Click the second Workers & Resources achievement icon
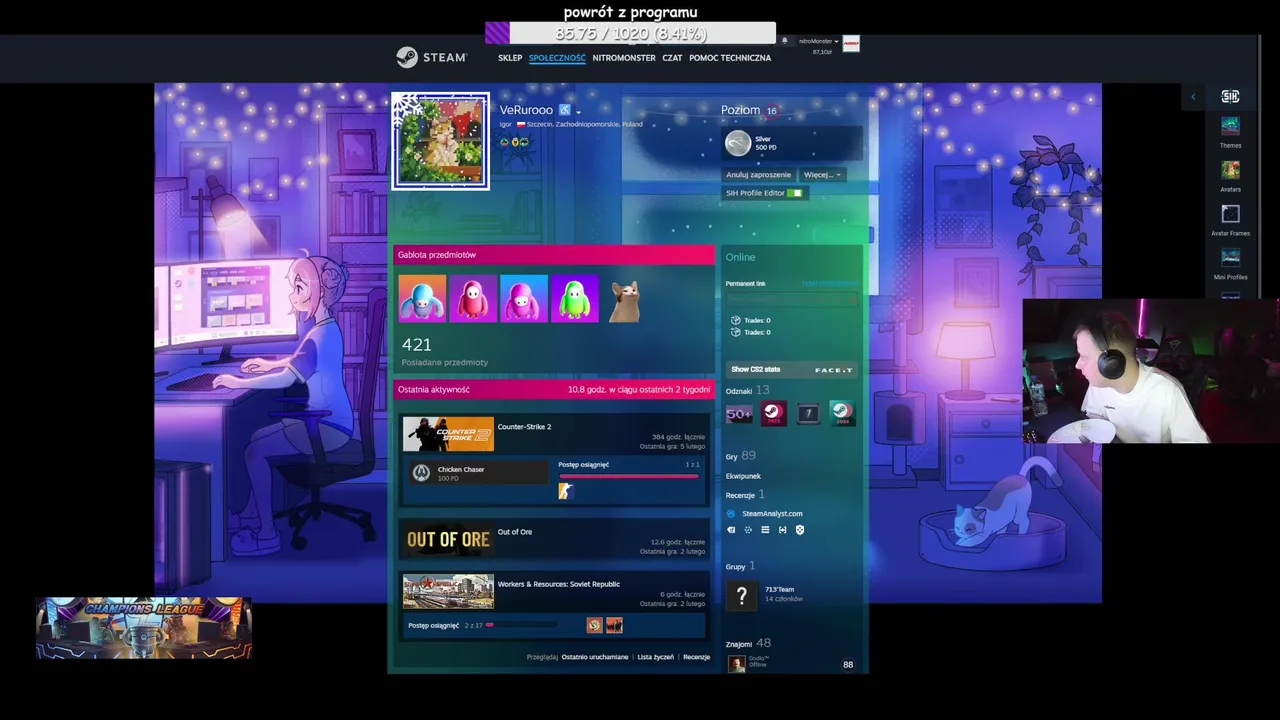The height and width of the screenshot is (720, 1280). 614,625
